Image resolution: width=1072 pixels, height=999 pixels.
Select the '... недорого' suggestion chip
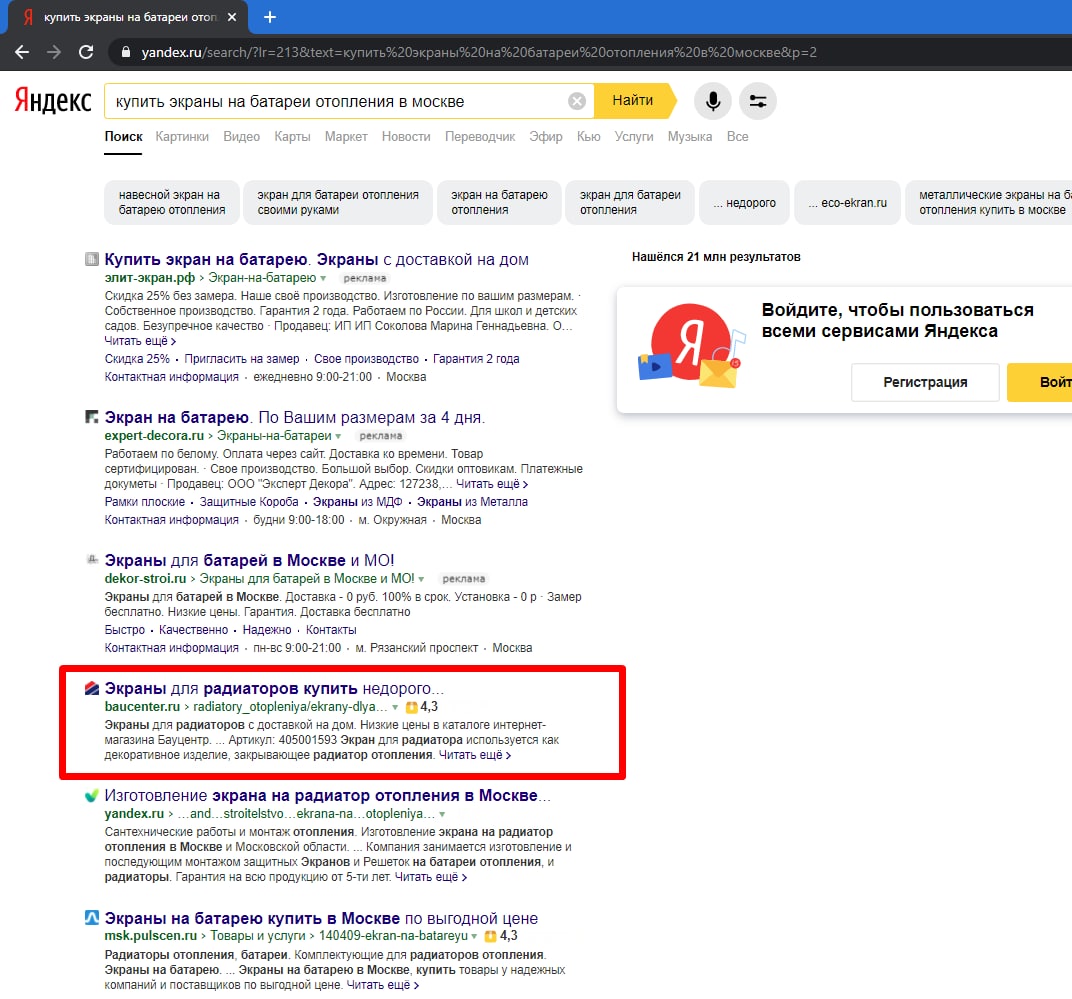coord(744,202)
